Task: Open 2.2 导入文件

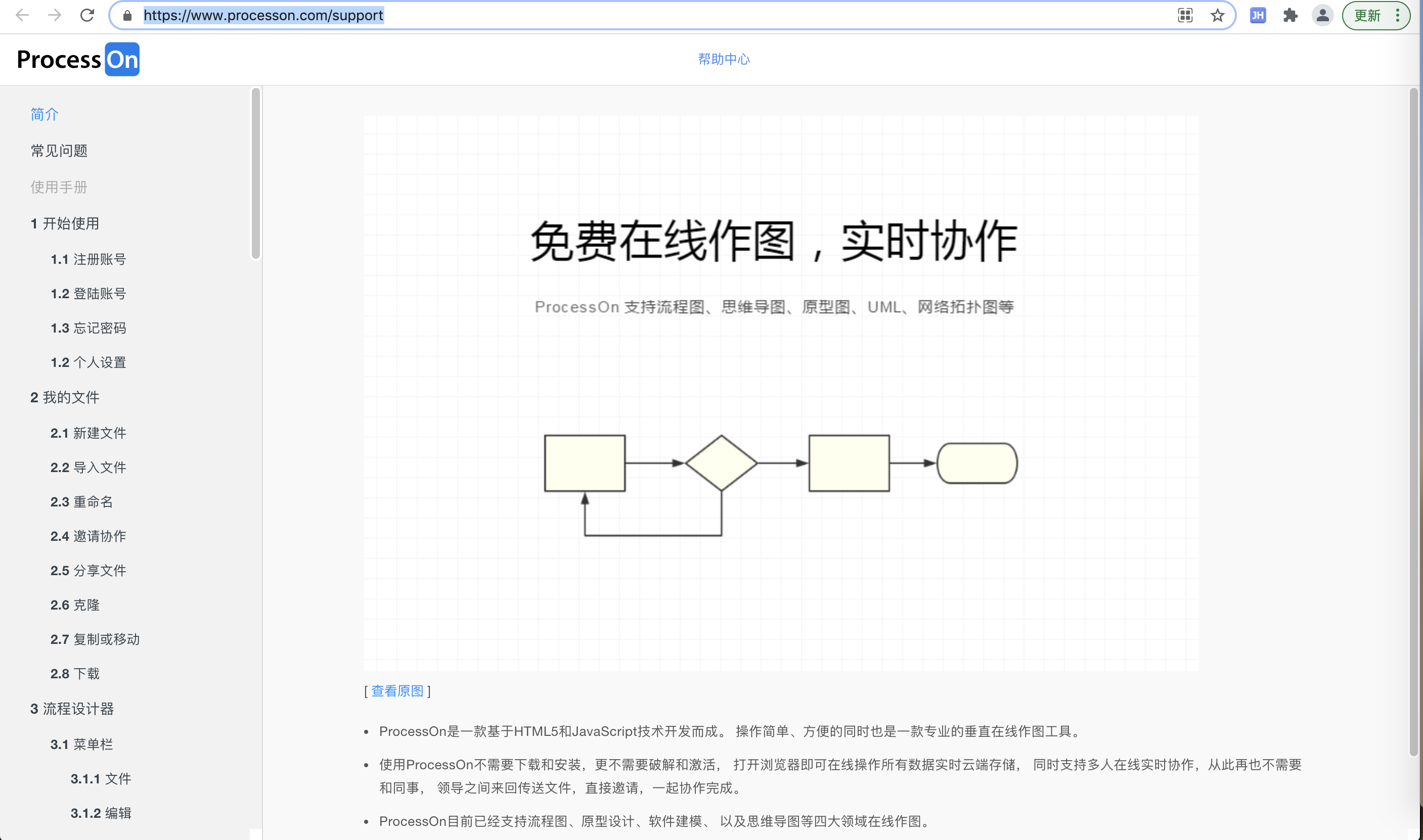Action: pyautogui.click(x=88, y=468)
